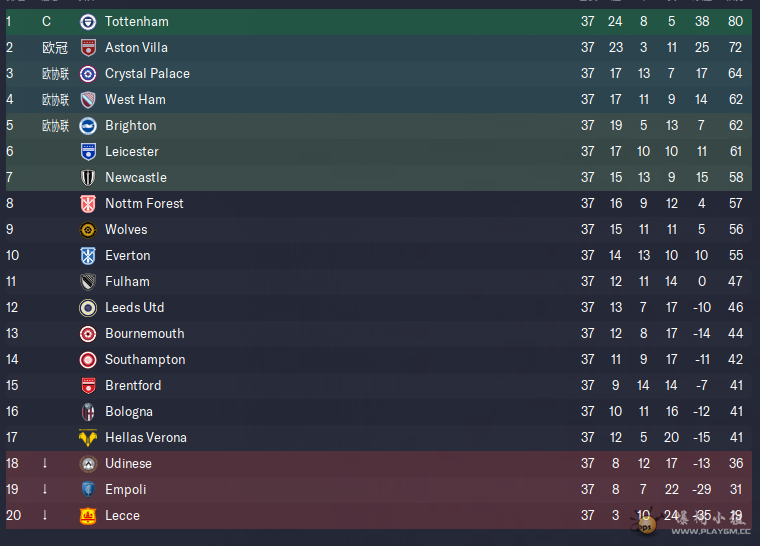
Task: Click the Leeds Utd points value 46
Action: coord(735,307)
